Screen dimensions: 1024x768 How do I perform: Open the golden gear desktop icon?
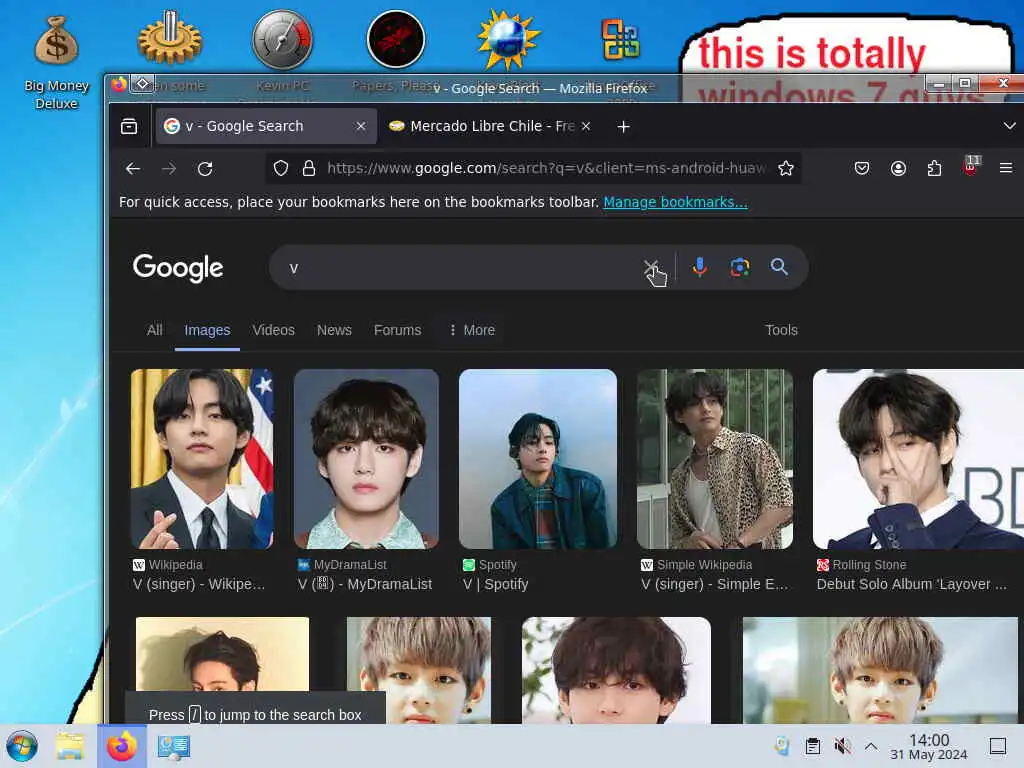(x=170, y=38)
